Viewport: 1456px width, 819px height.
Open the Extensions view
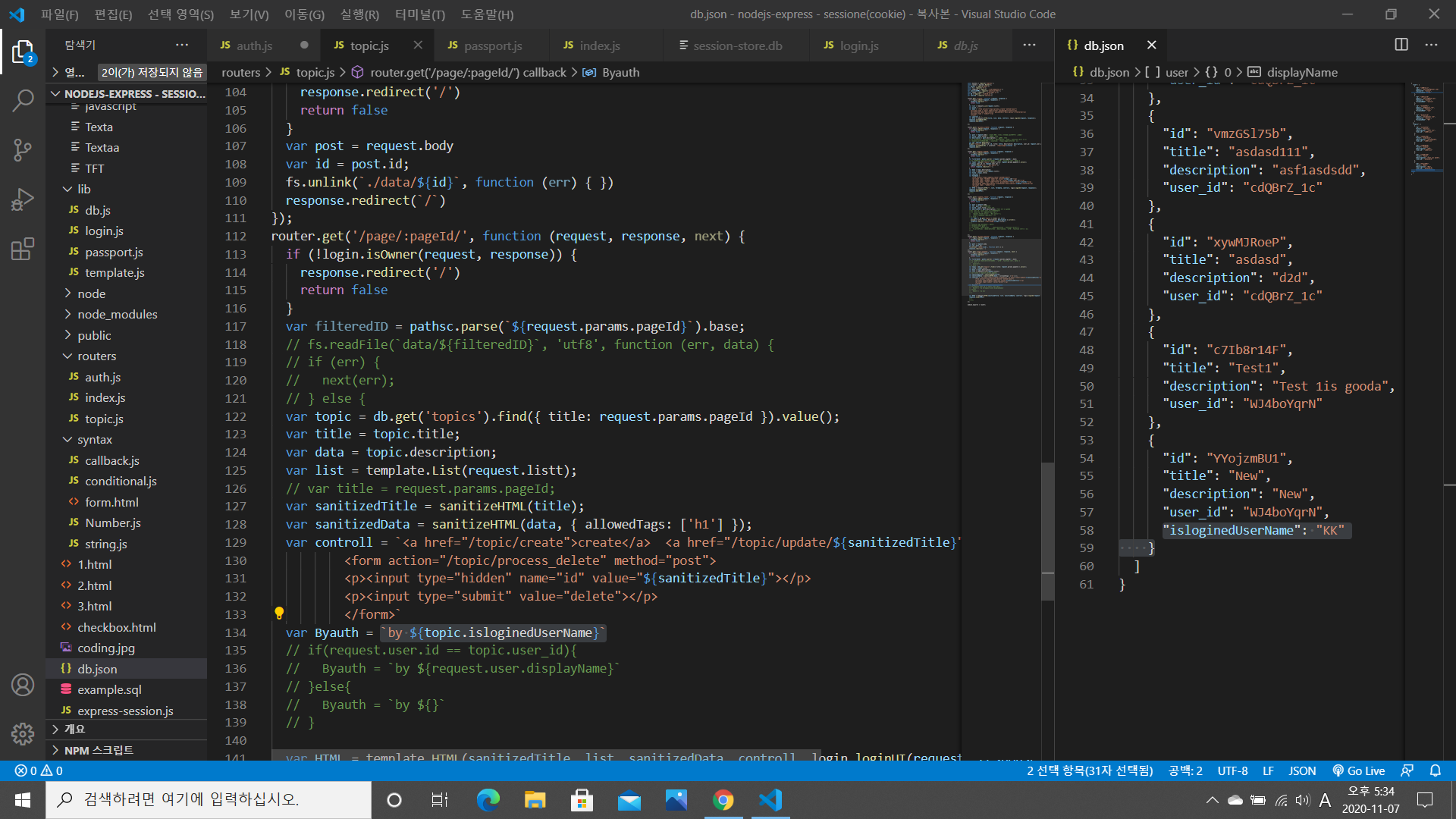(x=23, y=249)
